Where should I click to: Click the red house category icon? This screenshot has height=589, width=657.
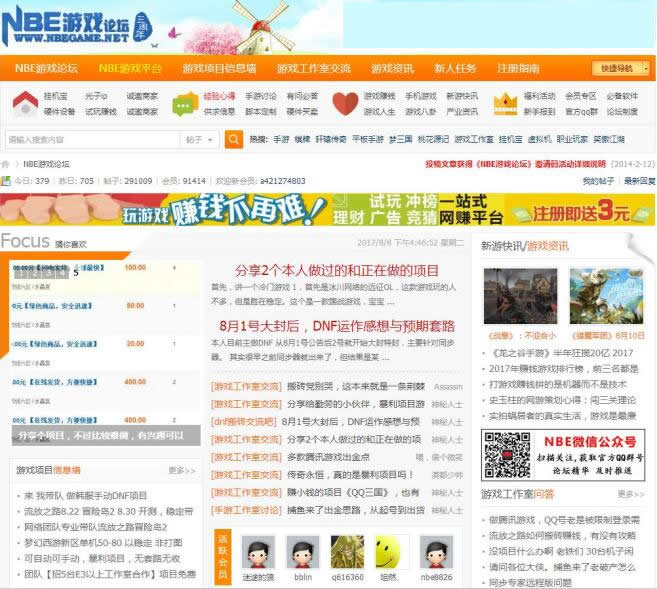click(25, 103)
